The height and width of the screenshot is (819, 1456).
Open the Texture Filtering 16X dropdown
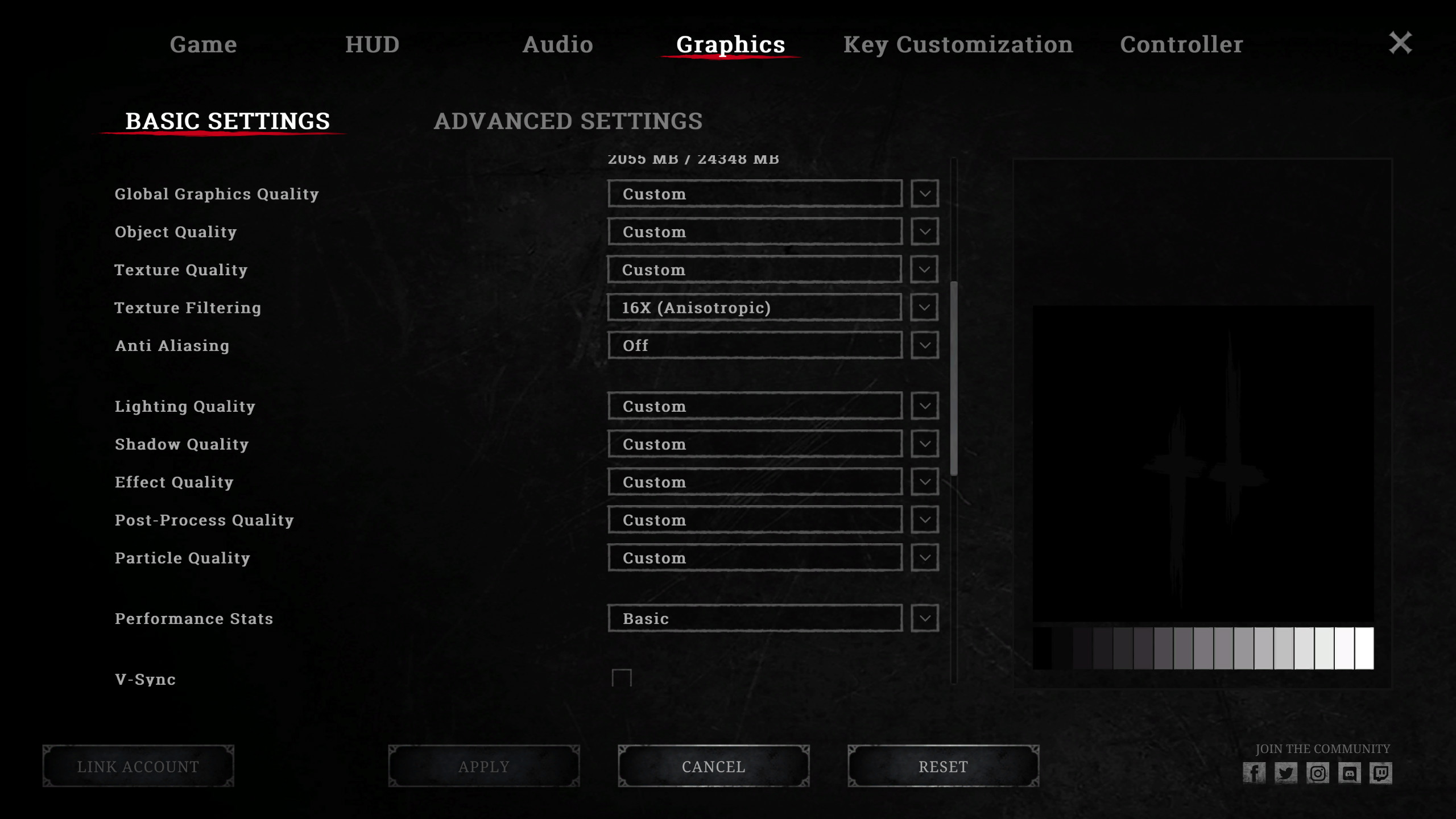coord(754,308)
